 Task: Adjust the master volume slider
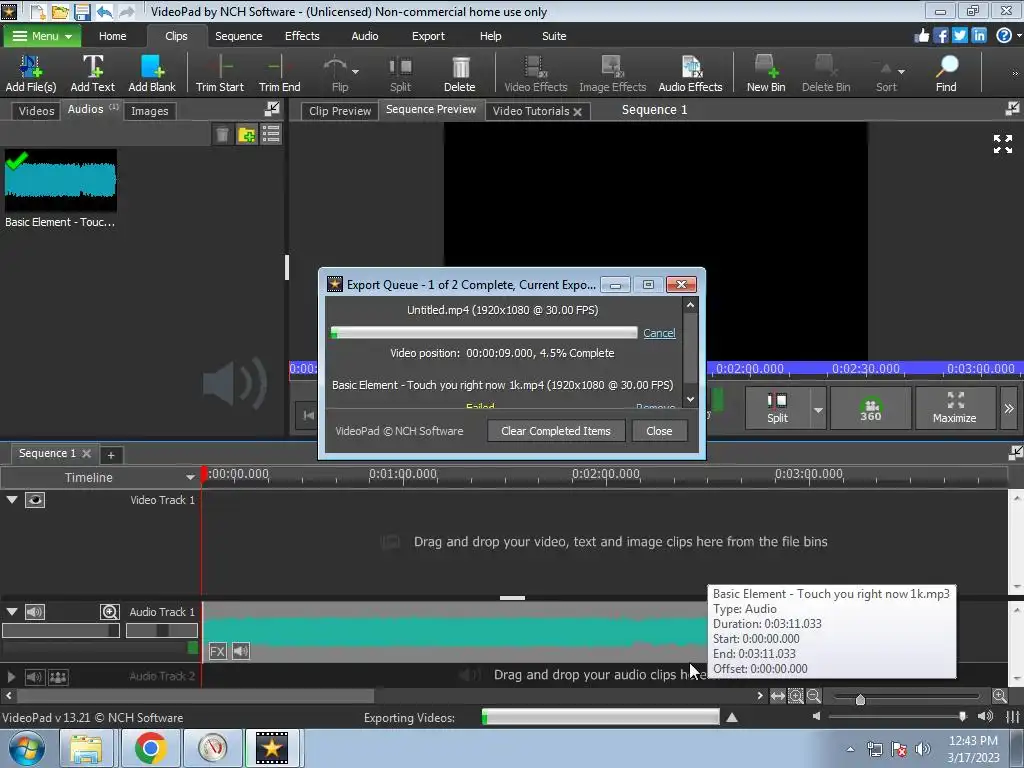[x=962, y=716]
